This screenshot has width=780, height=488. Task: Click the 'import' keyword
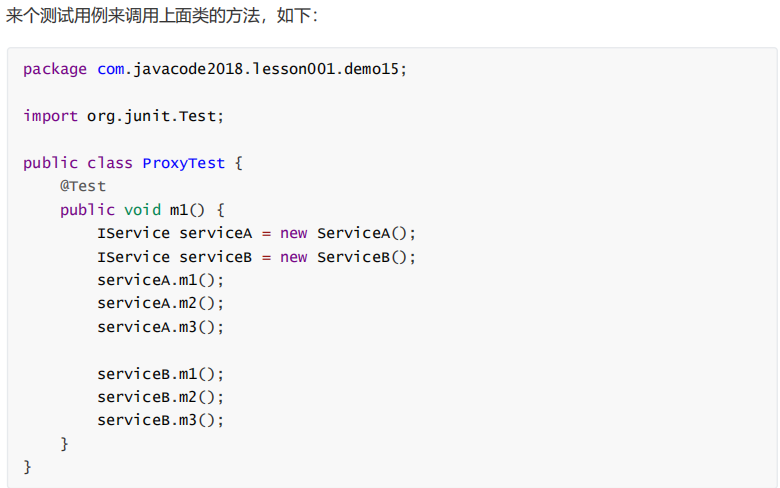tap(50, 116)
